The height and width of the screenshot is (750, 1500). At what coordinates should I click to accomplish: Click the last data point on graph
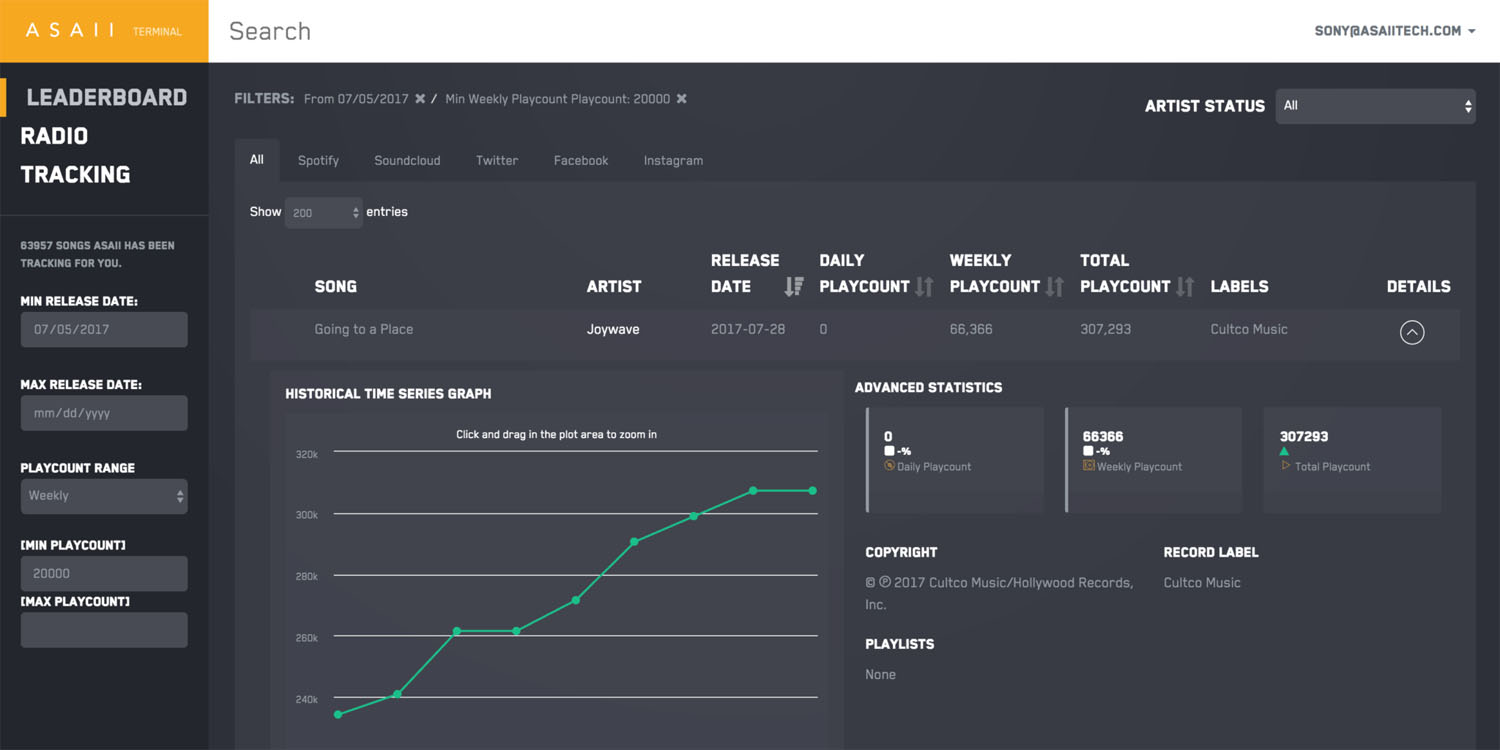pos(812,491)
